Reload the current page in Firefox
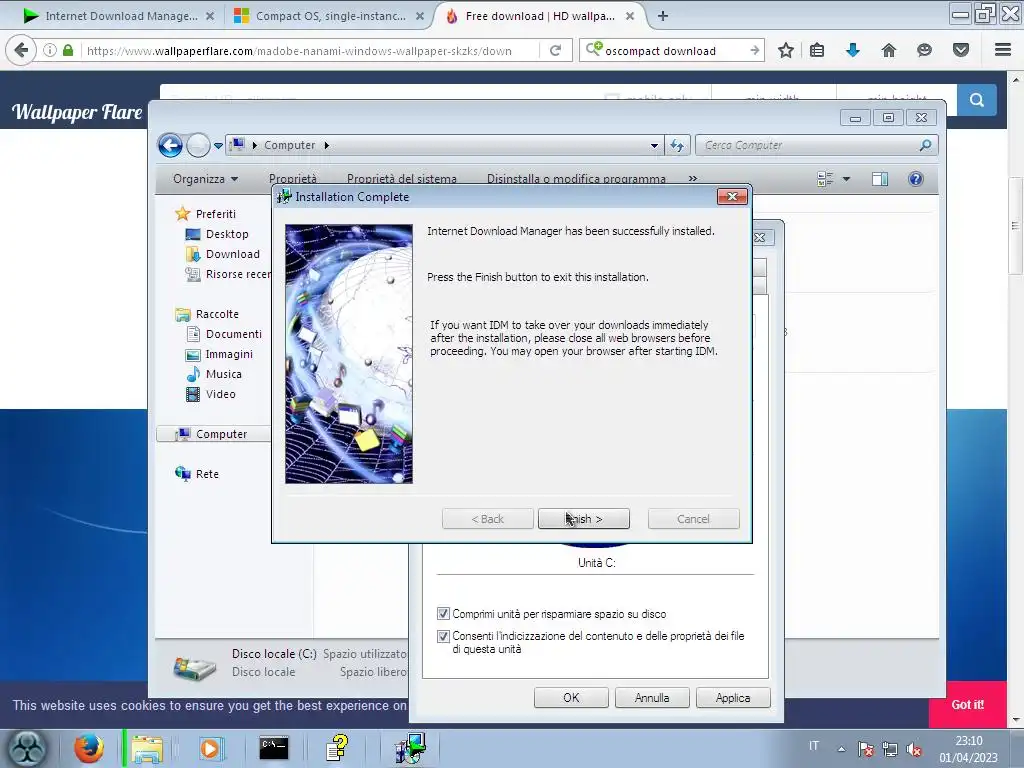Screen dimensions: 1024x768 point(555,50)
